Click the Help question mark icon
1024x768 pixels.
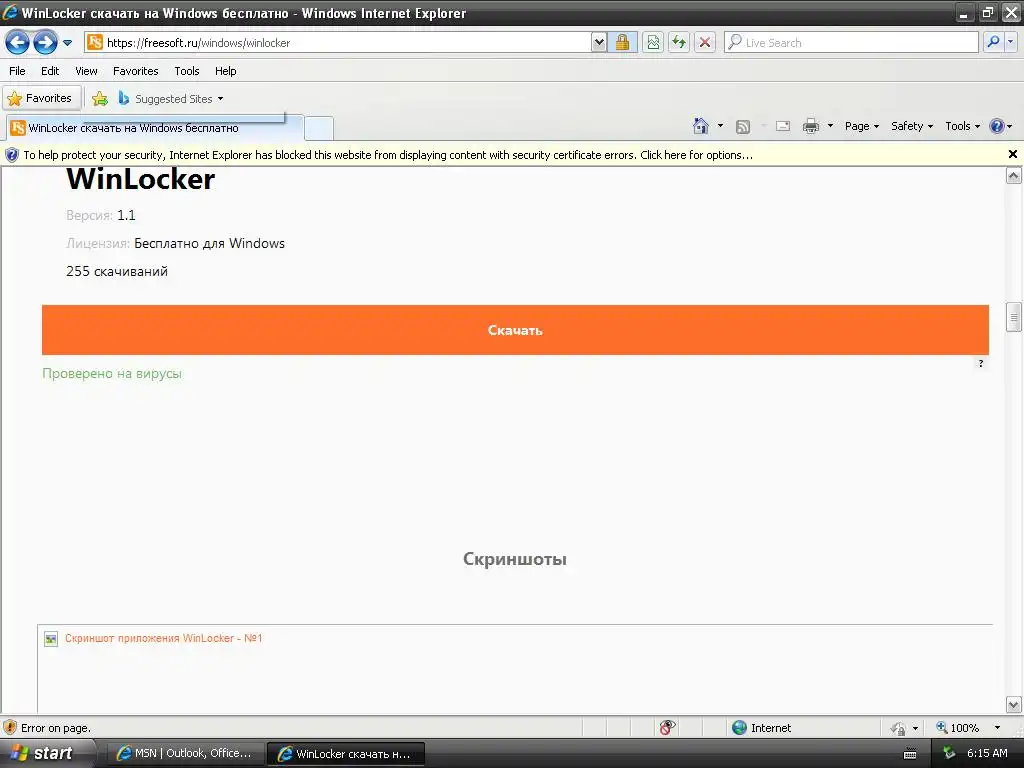click(x=997, y=126)
